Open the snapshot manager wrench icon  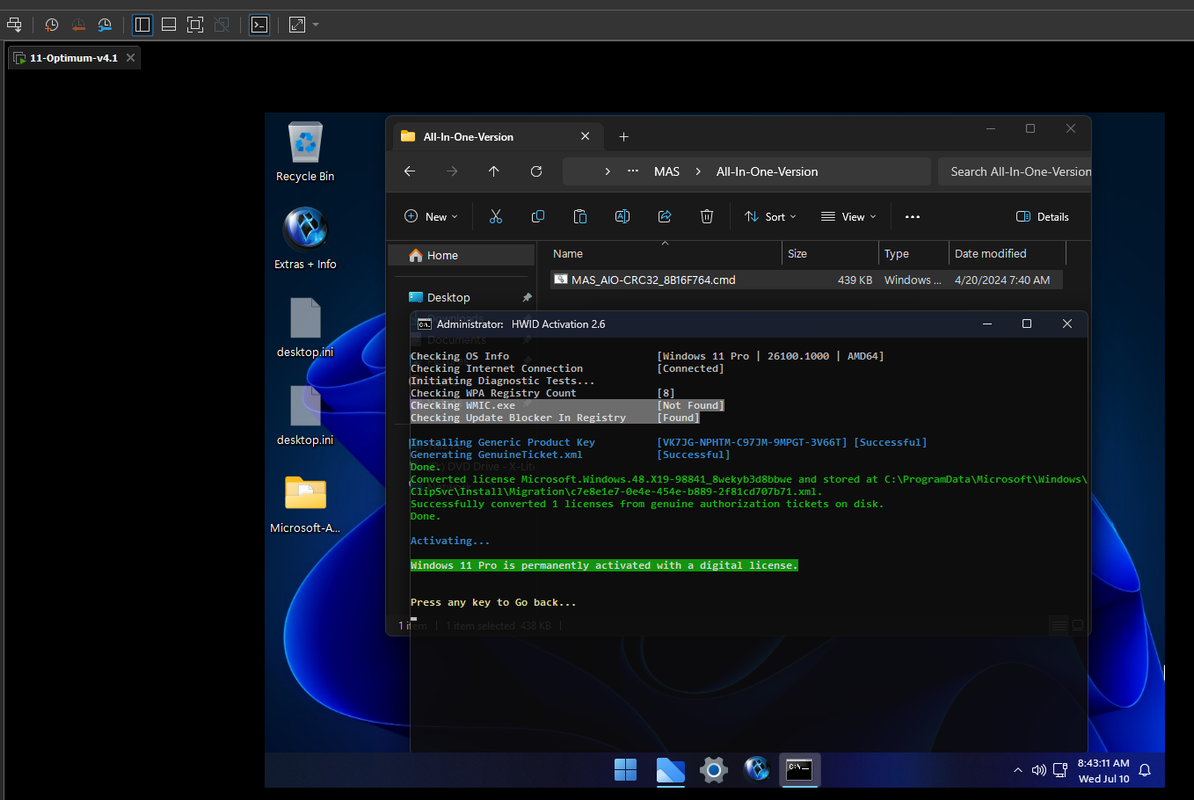105,24
